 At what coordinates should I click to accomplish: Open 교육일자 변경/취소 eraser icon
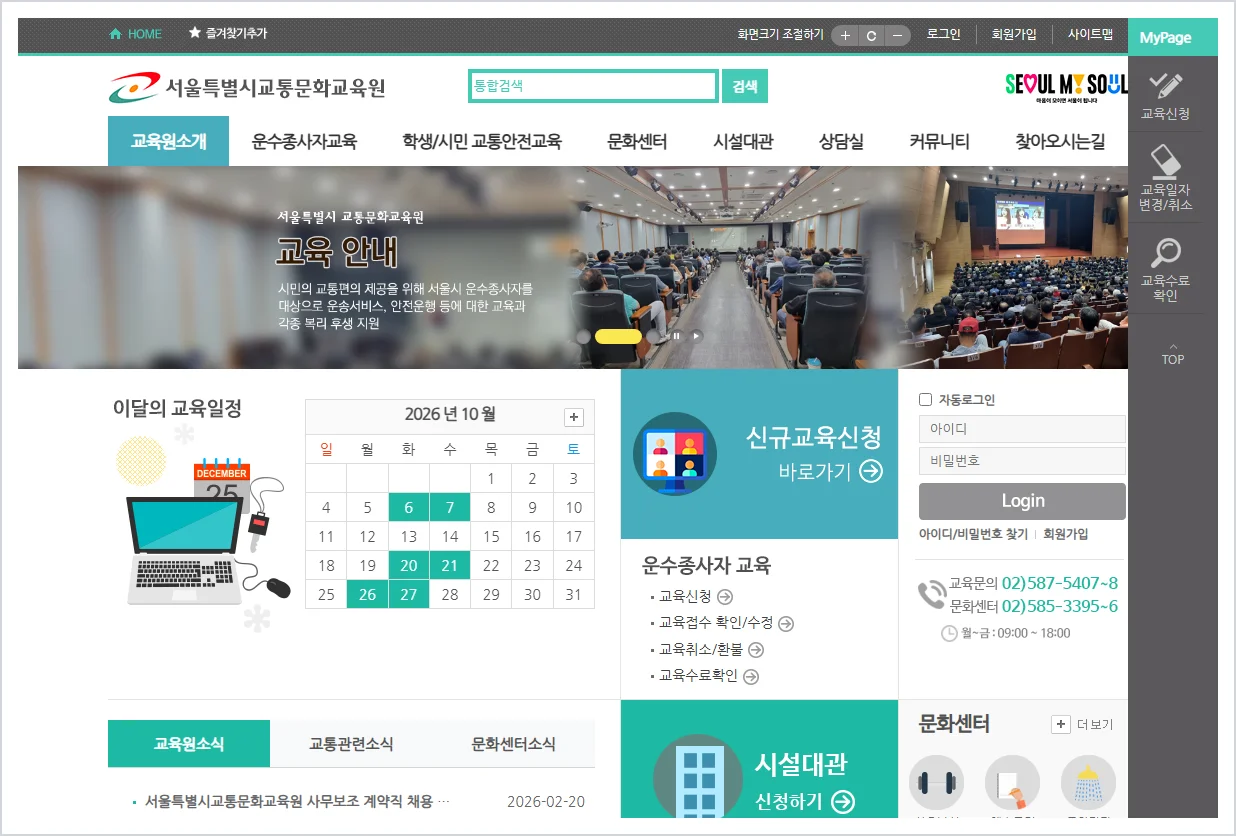point(1165,162)
